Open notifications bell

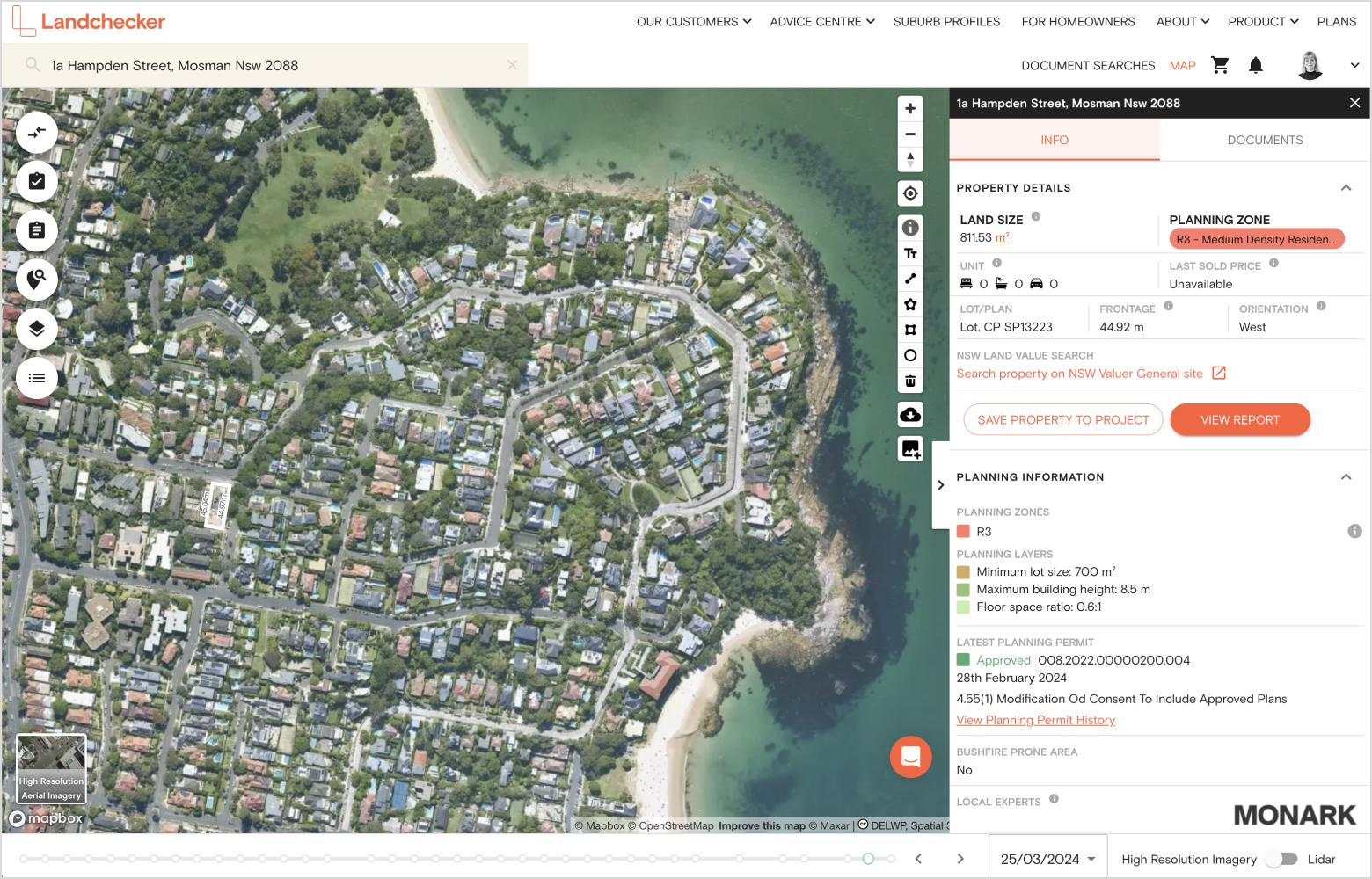tap(1256, 65)
